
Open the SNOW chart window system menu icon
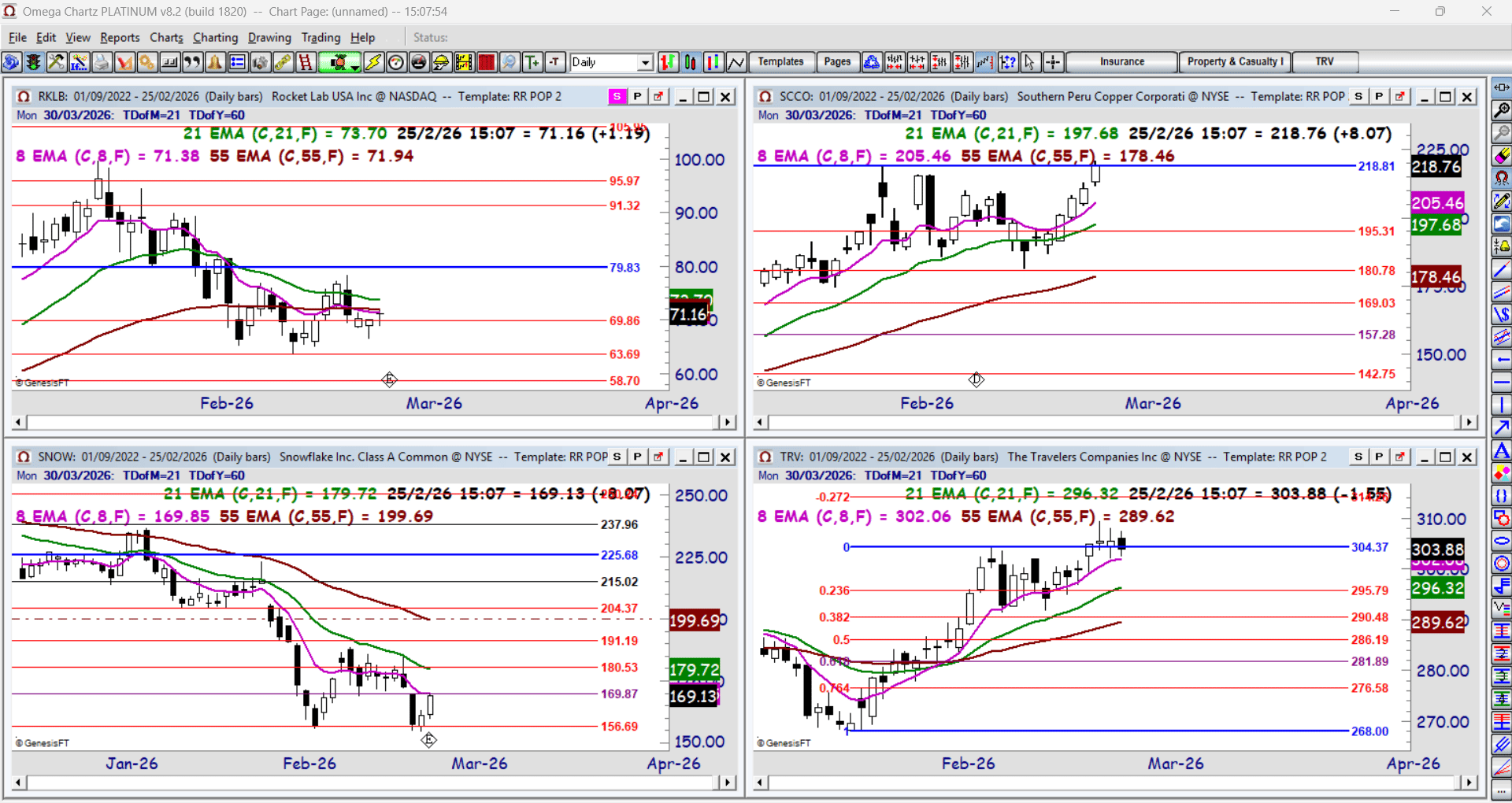tap(24, 457)
